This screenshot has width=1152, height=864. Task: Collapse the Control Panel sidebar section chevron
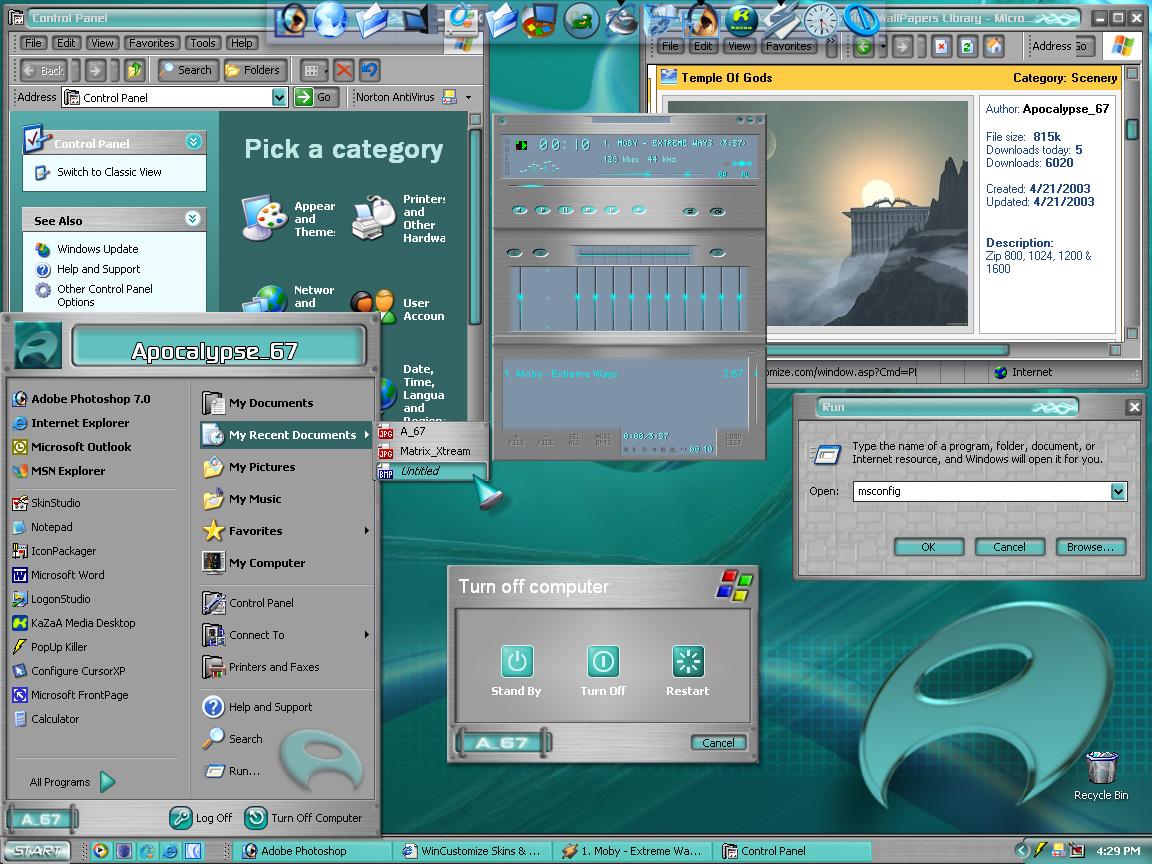[193, 142]
